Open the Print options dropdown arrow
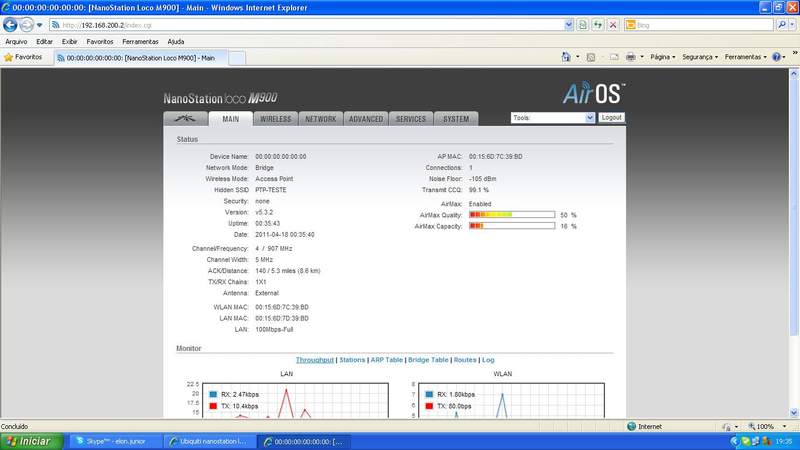 [642, 57]
